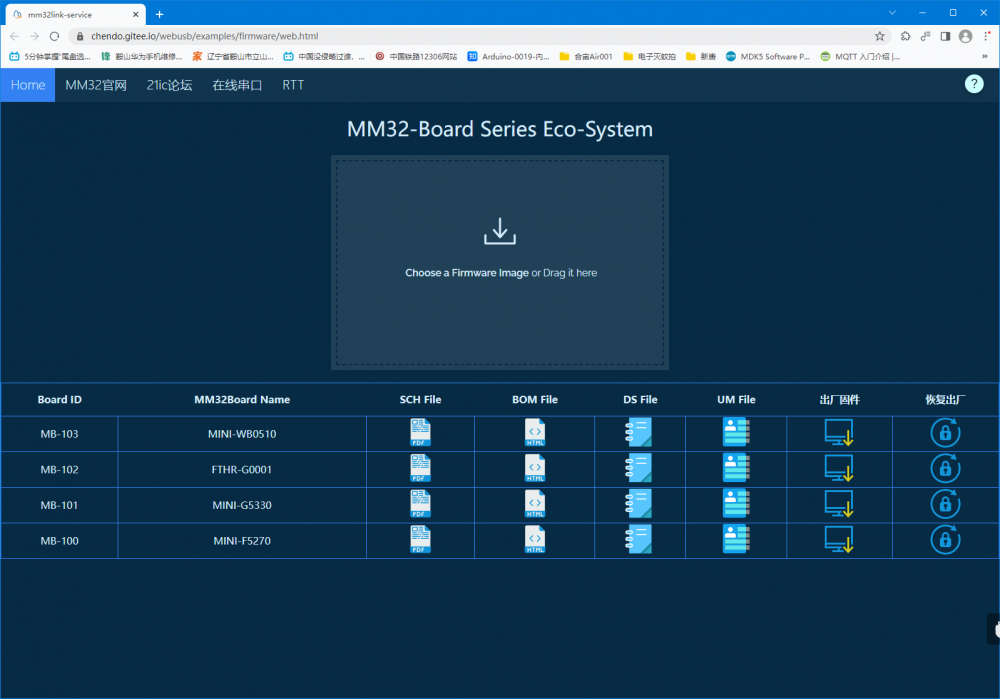Click the site lock icon in address bar

click(80, 36)
